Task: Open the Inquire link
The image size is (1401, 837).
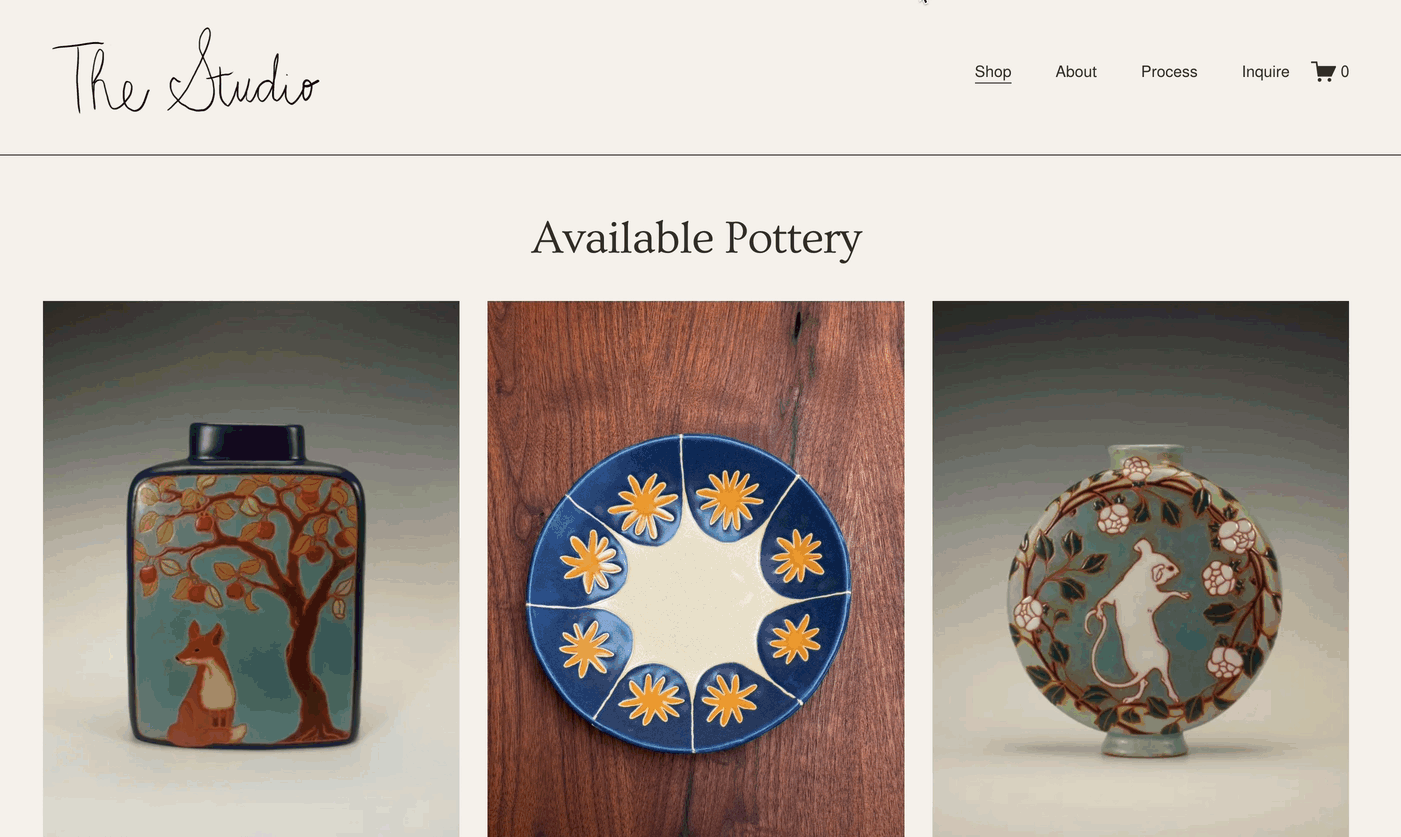Action: coord(1265,72)
